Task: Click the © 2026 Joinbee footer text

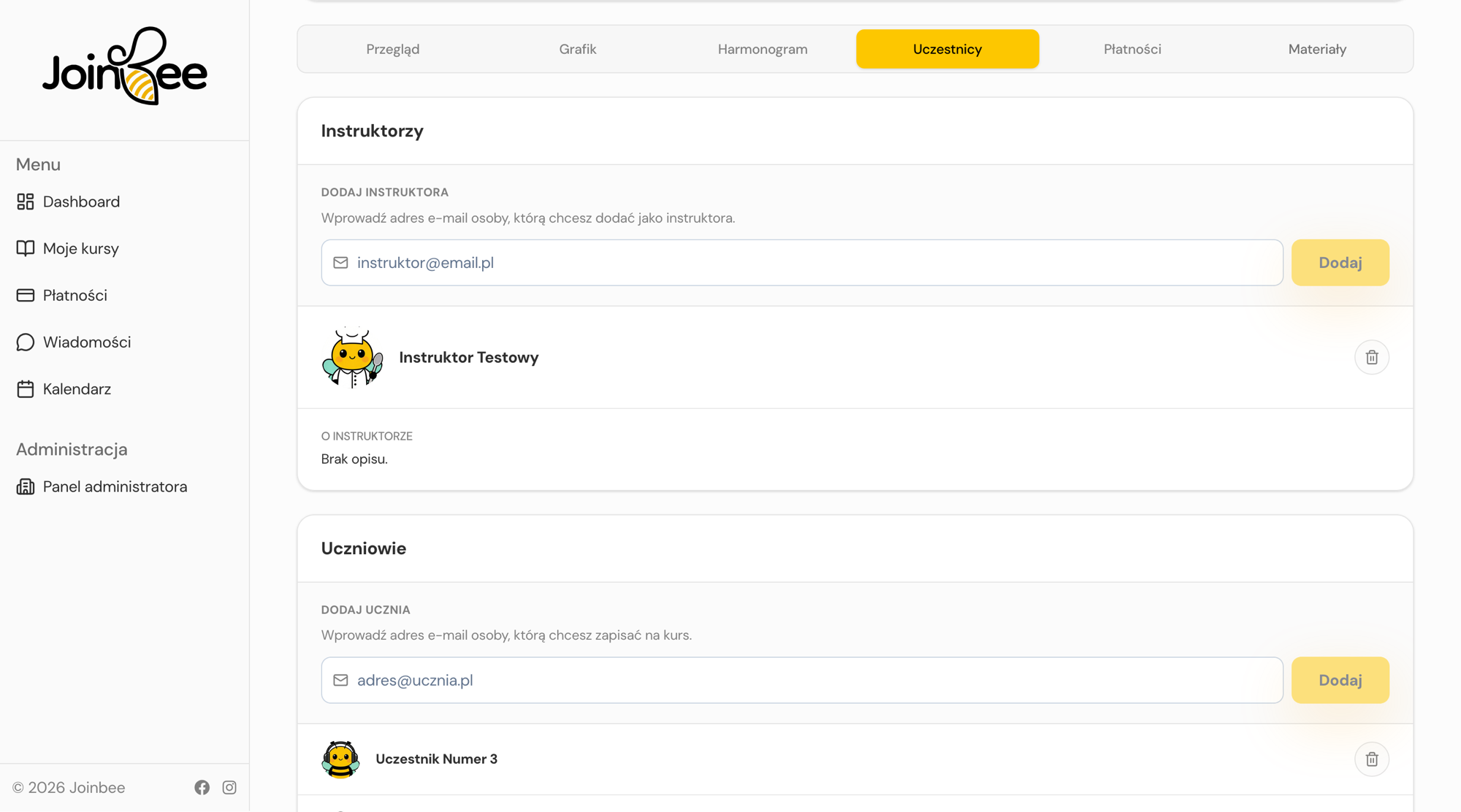Action: click(69, 787)
